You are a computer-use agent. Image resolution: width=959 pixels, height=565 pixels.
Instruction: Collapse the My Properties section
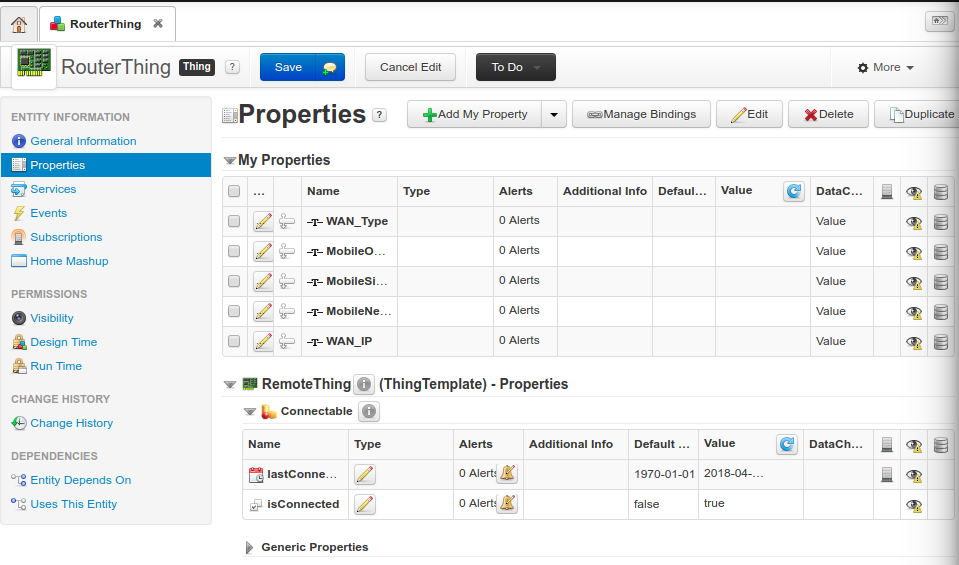coord(229,160)
